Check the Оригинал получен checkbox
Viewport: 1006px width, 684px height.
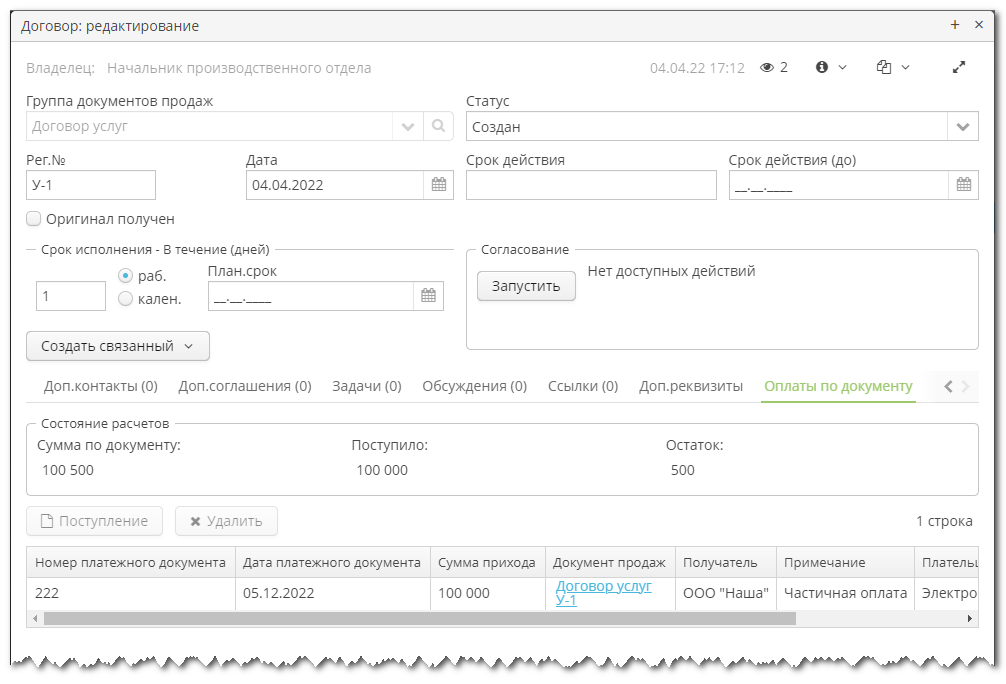coord(33,219)
